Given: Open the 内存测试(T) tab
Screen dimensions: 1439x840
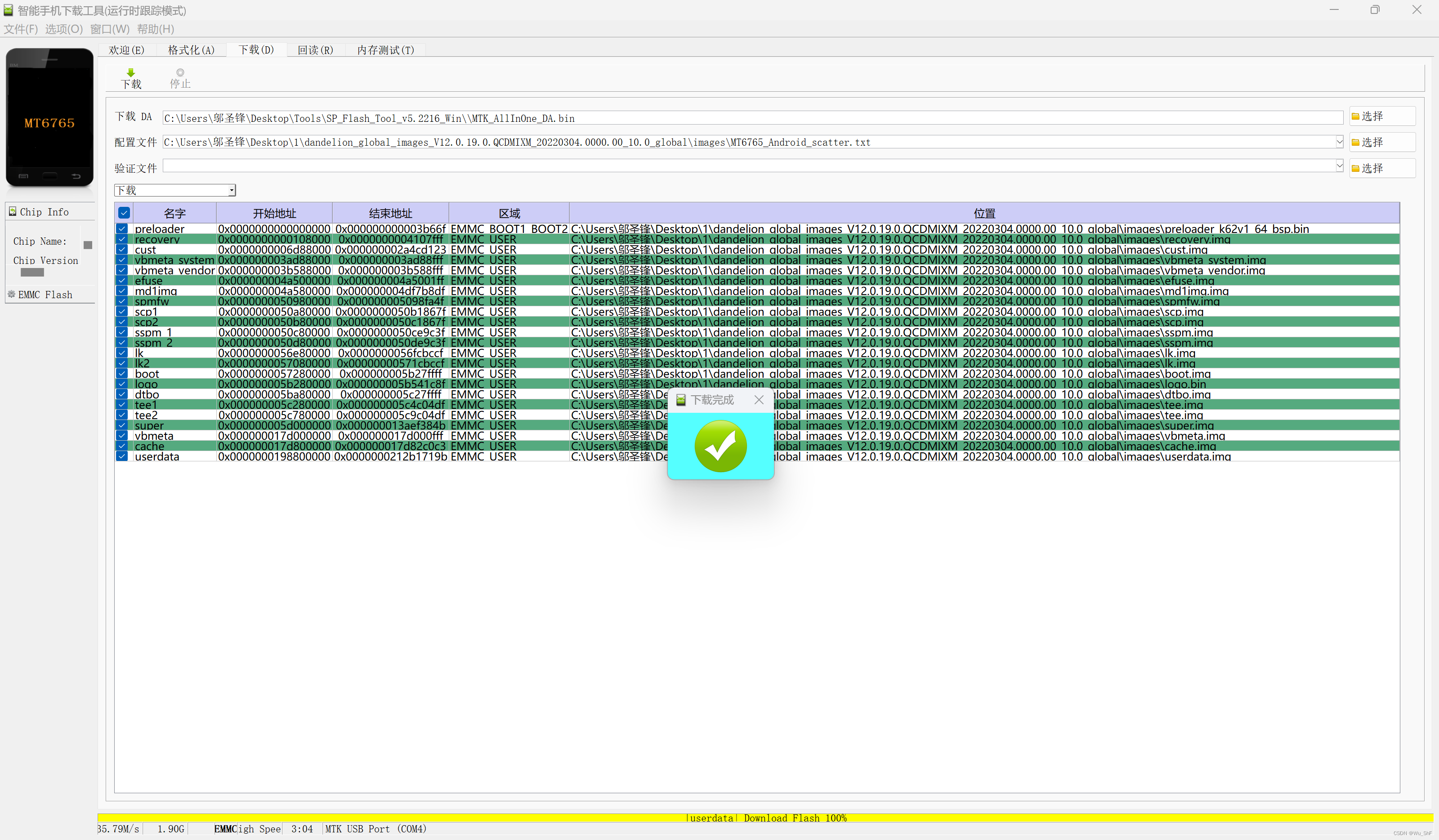Looking at the screenshot, I should (x=385, y=50).
